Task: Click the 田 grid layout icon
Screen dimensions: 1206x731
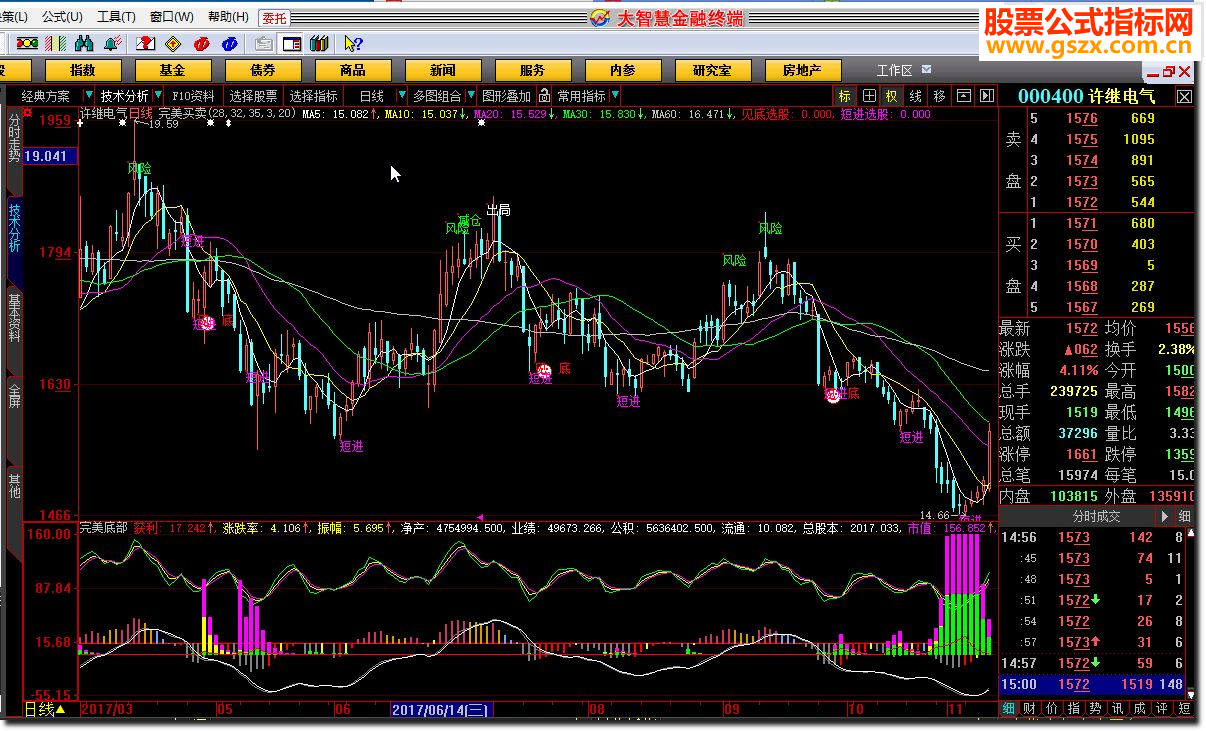Action: tap(868, 96)
